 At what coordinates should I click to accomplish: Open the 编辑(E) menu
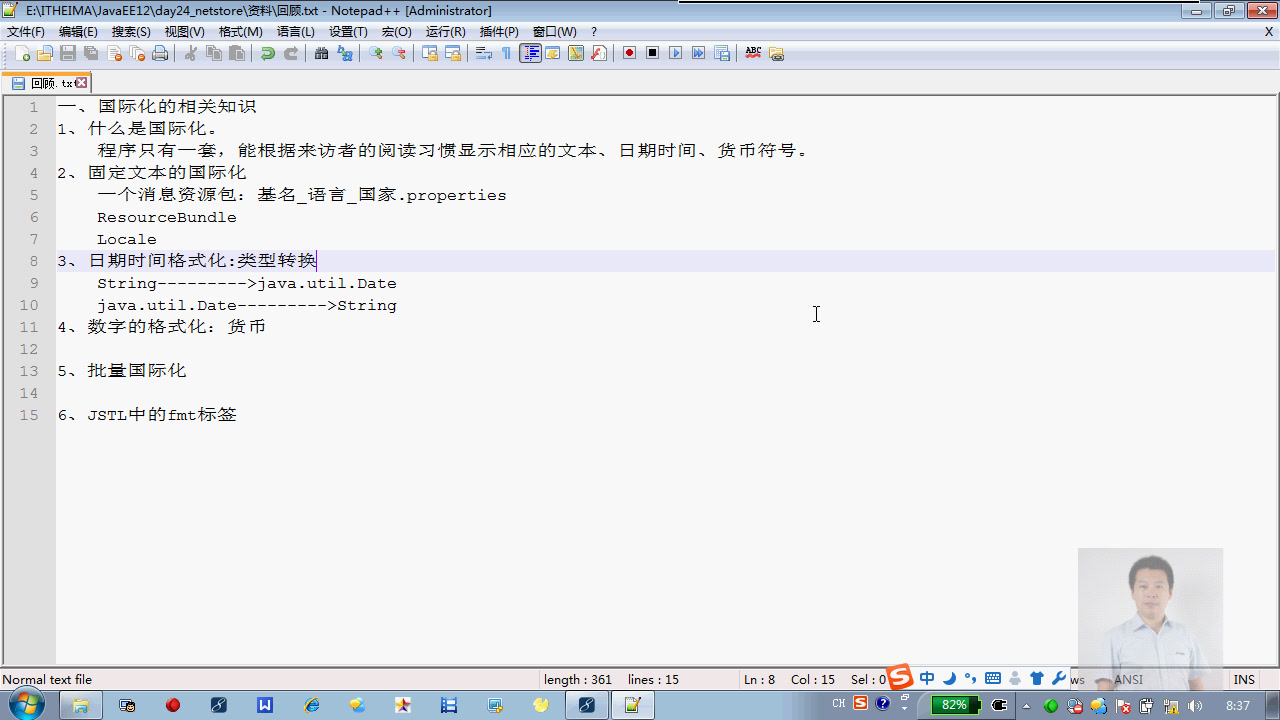click(78, 32)
